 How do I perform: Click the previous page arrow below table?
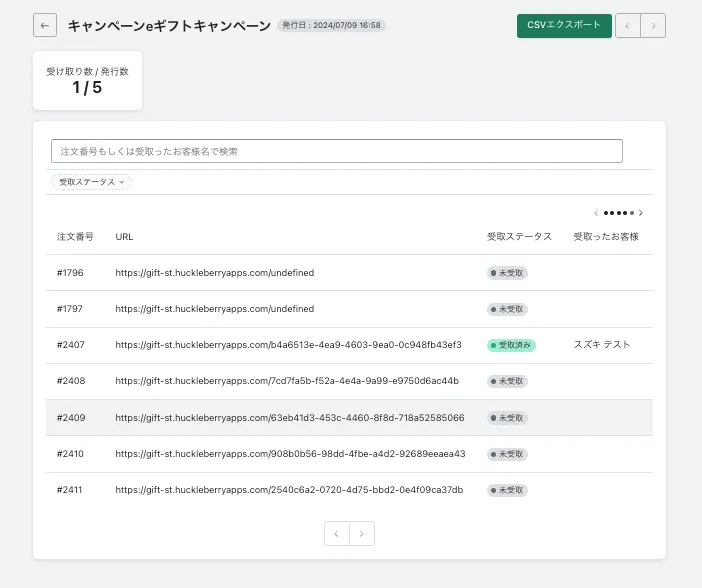pyautogui.click(x=337, y=534)
